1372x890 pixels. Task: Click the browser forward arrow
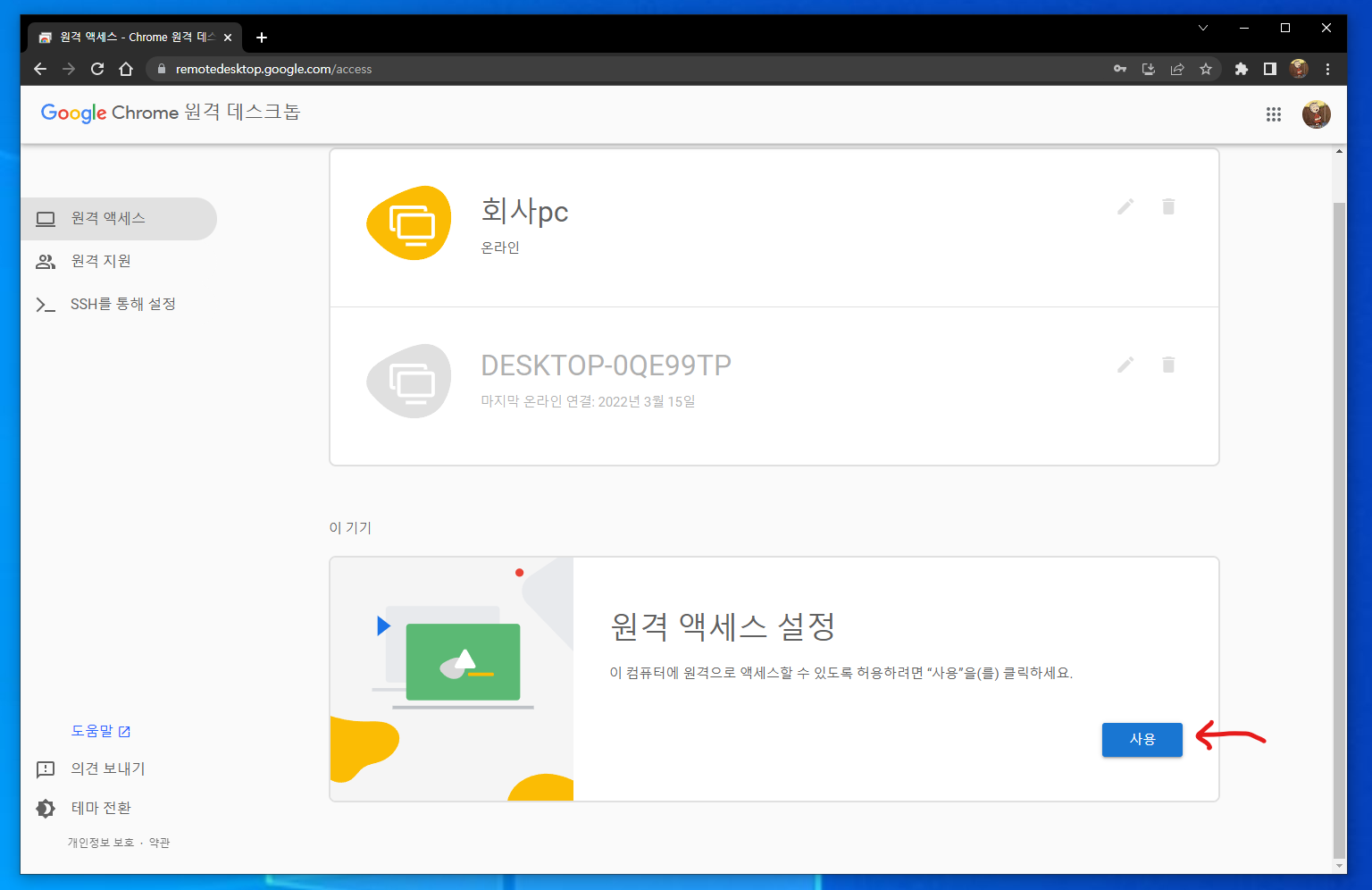pyautogui.click(x=69, y=69)
